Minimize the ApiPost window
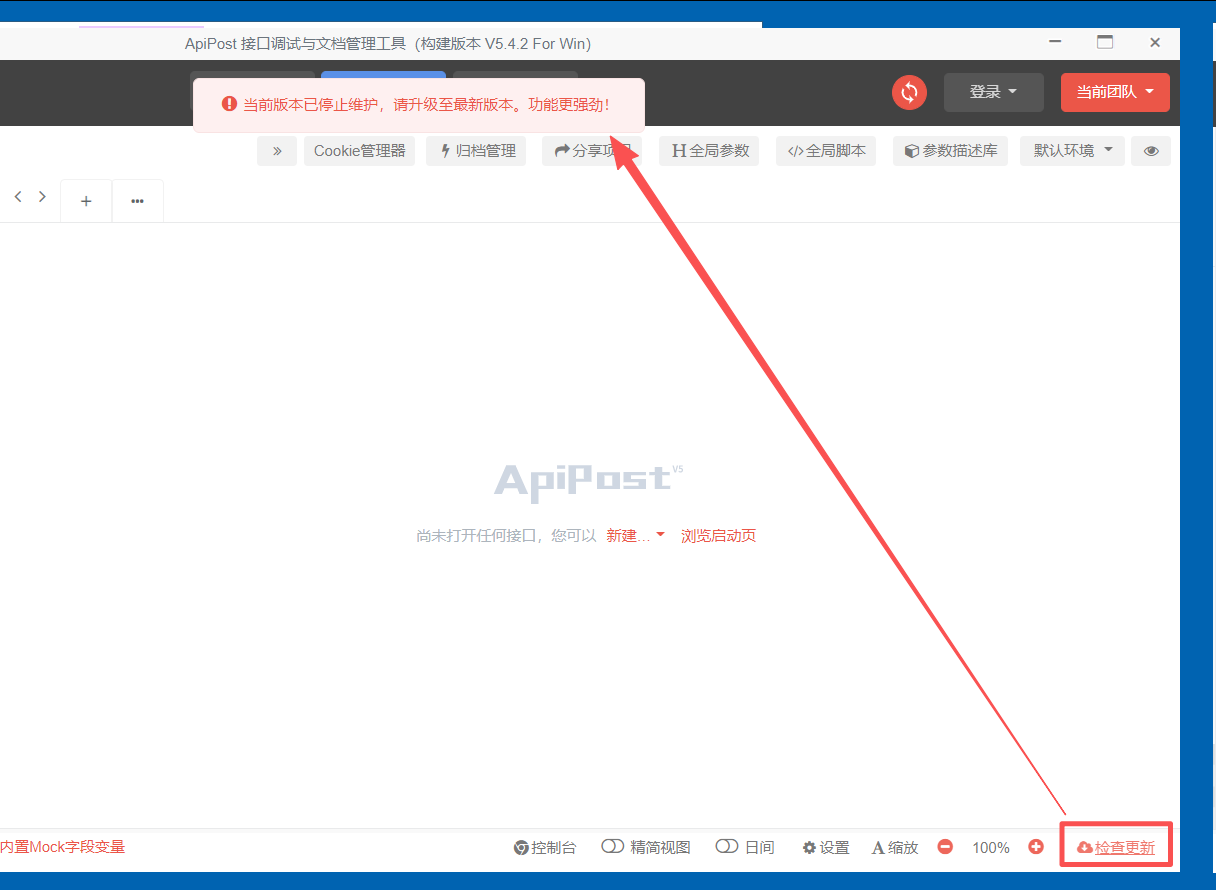Viewport: 1216px width, 890px height. [x=1056, y=43]
